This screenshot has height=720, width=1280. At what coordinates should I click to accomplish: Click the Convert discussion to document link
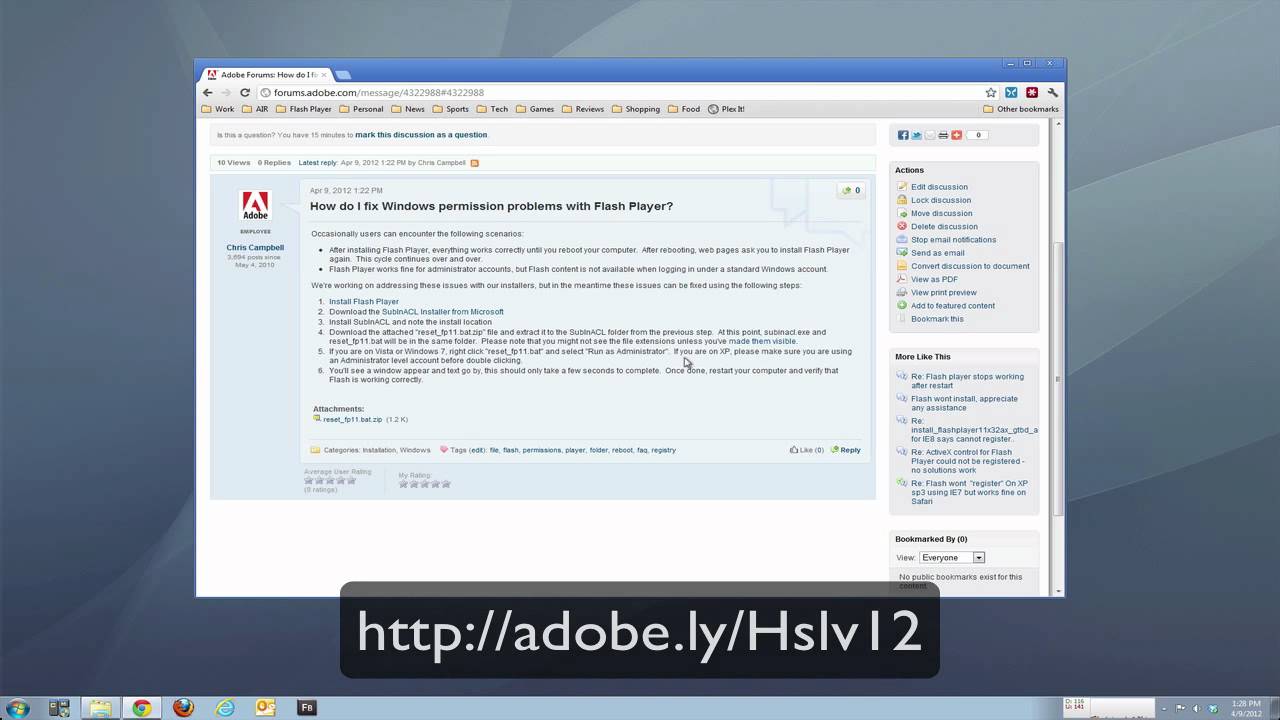click(970, 266)
